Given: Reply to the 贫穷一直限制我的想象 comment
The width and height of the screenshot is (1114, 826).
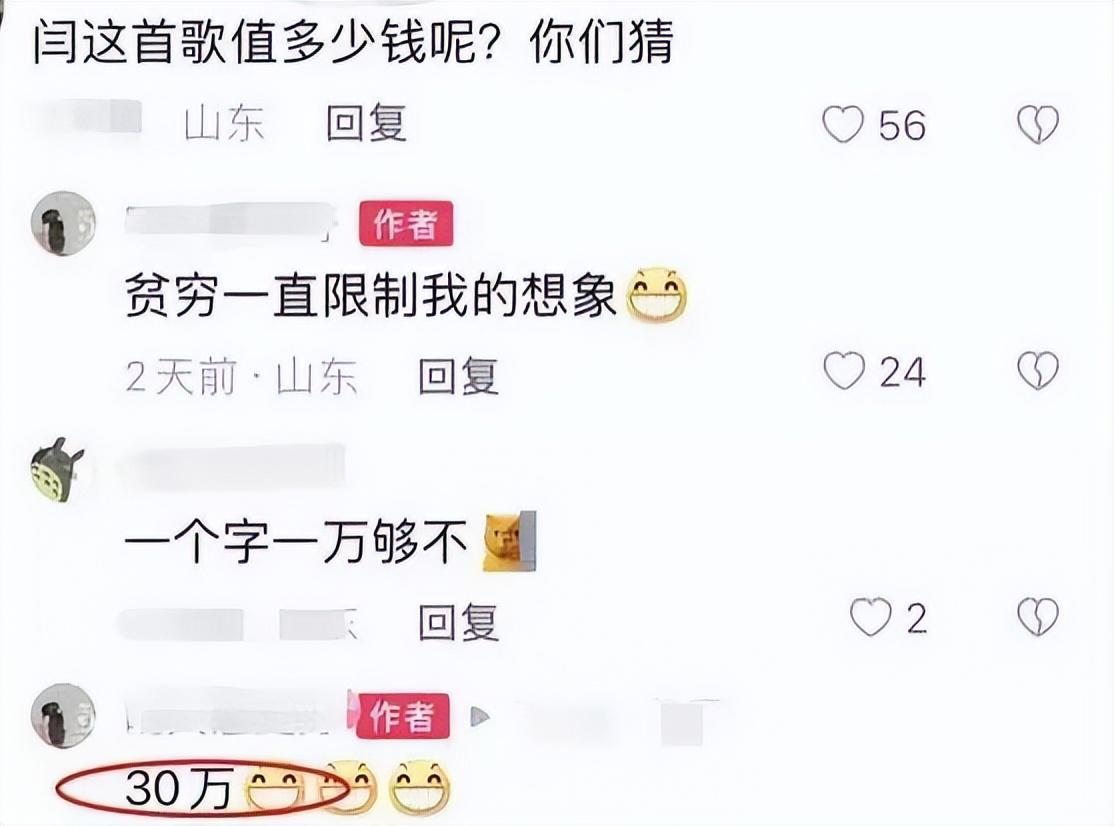Looking at the screenshot, I should point(458,375).
